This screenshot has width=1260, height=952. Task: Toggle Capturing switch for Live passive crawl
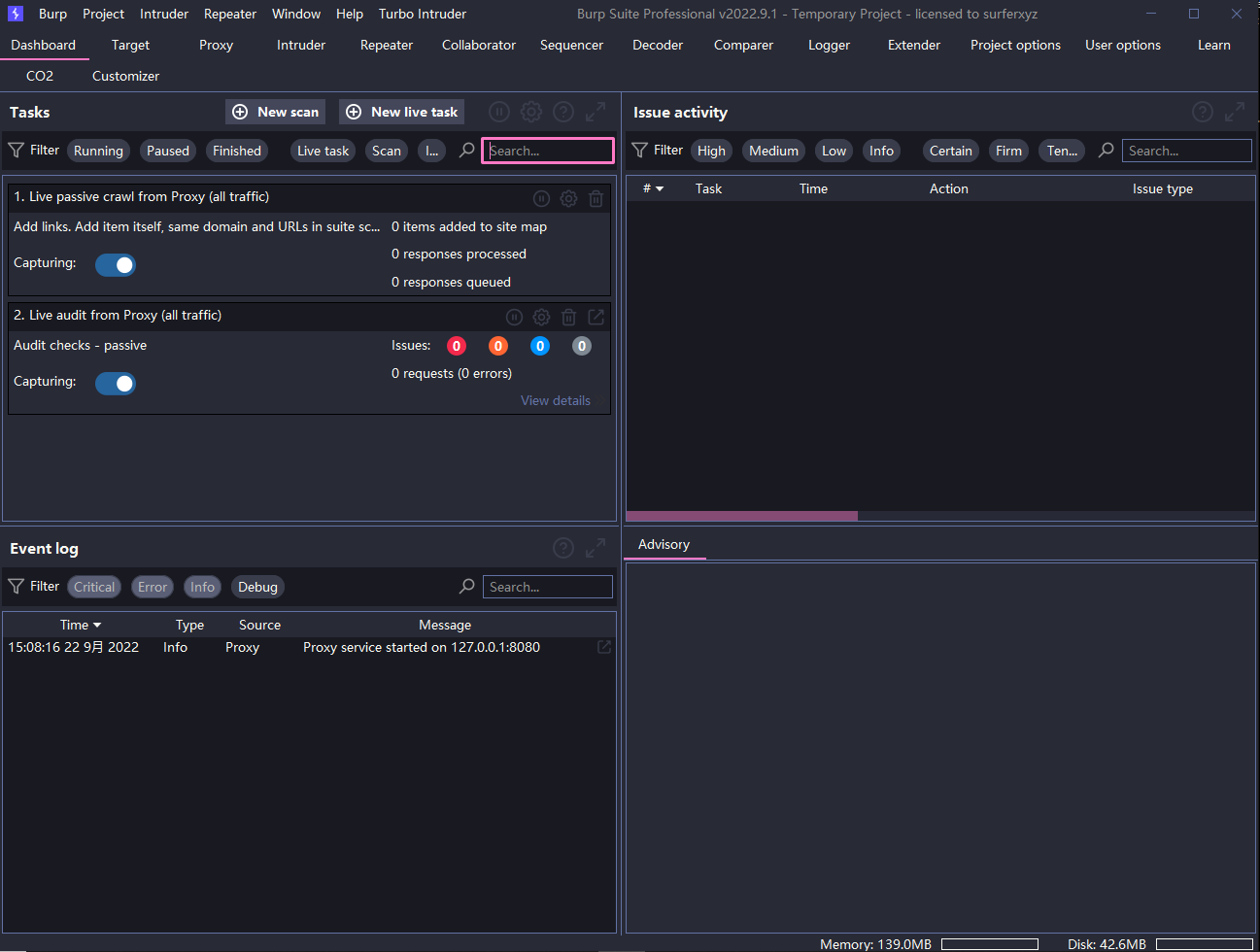coord(116,265)
